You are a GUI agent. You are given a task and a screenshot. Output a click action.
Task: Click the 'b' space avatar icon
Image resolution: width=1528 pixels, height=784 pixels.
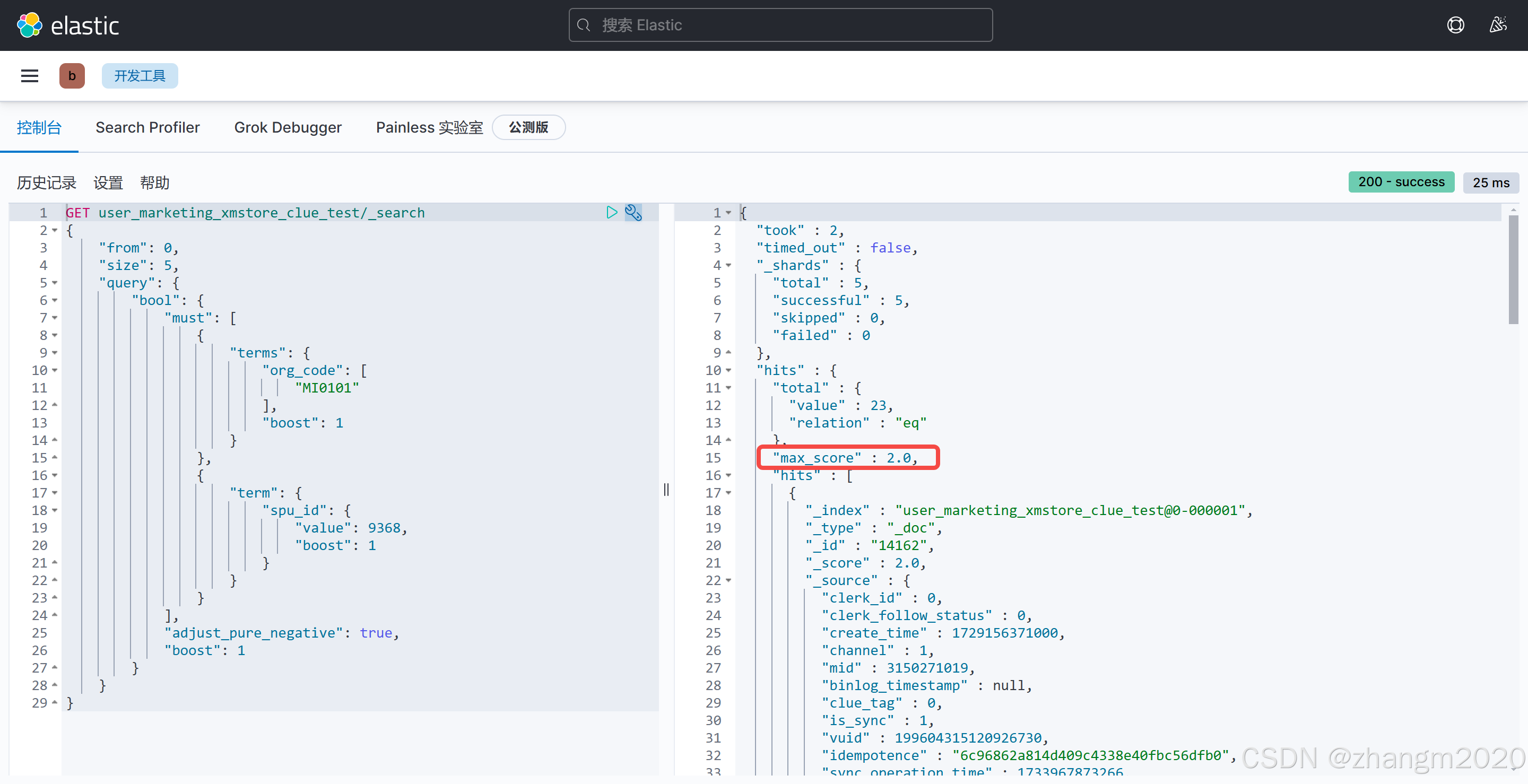click(72, 75)
